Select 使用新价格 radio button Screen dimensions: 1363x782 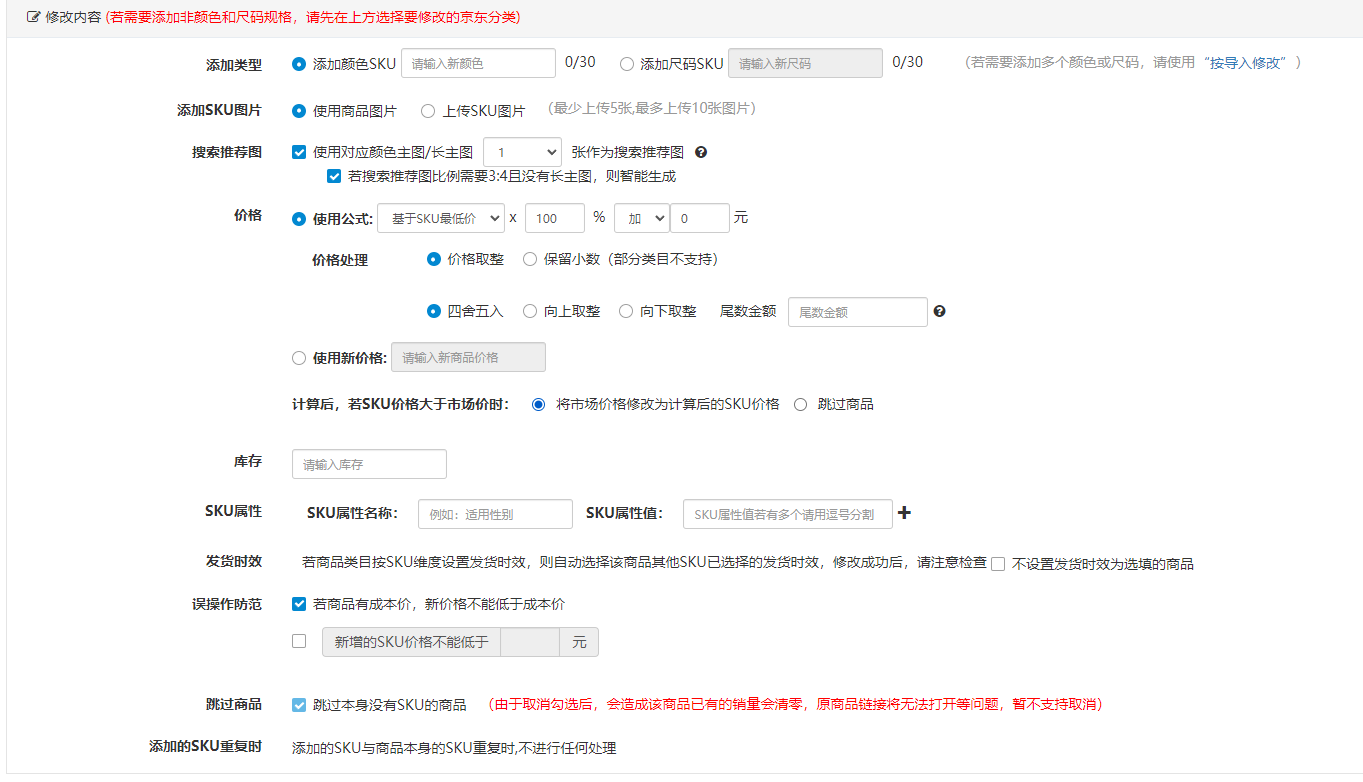299,358
